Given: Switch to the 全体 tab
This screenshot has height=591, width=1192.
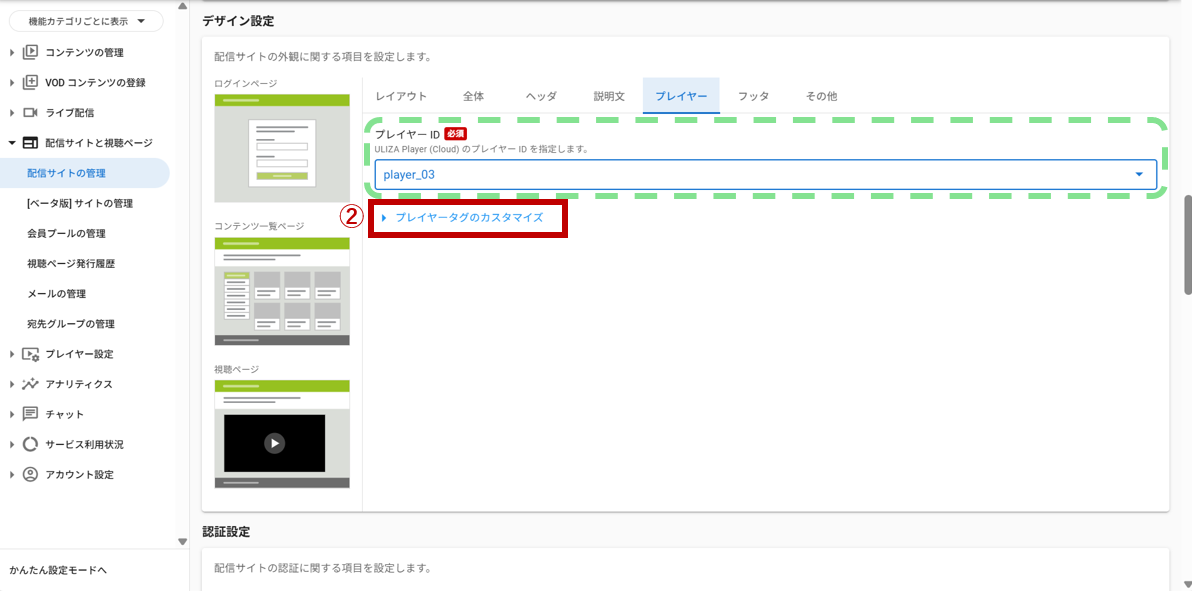Looking at the screenshot, I should [x=473, y=96].
